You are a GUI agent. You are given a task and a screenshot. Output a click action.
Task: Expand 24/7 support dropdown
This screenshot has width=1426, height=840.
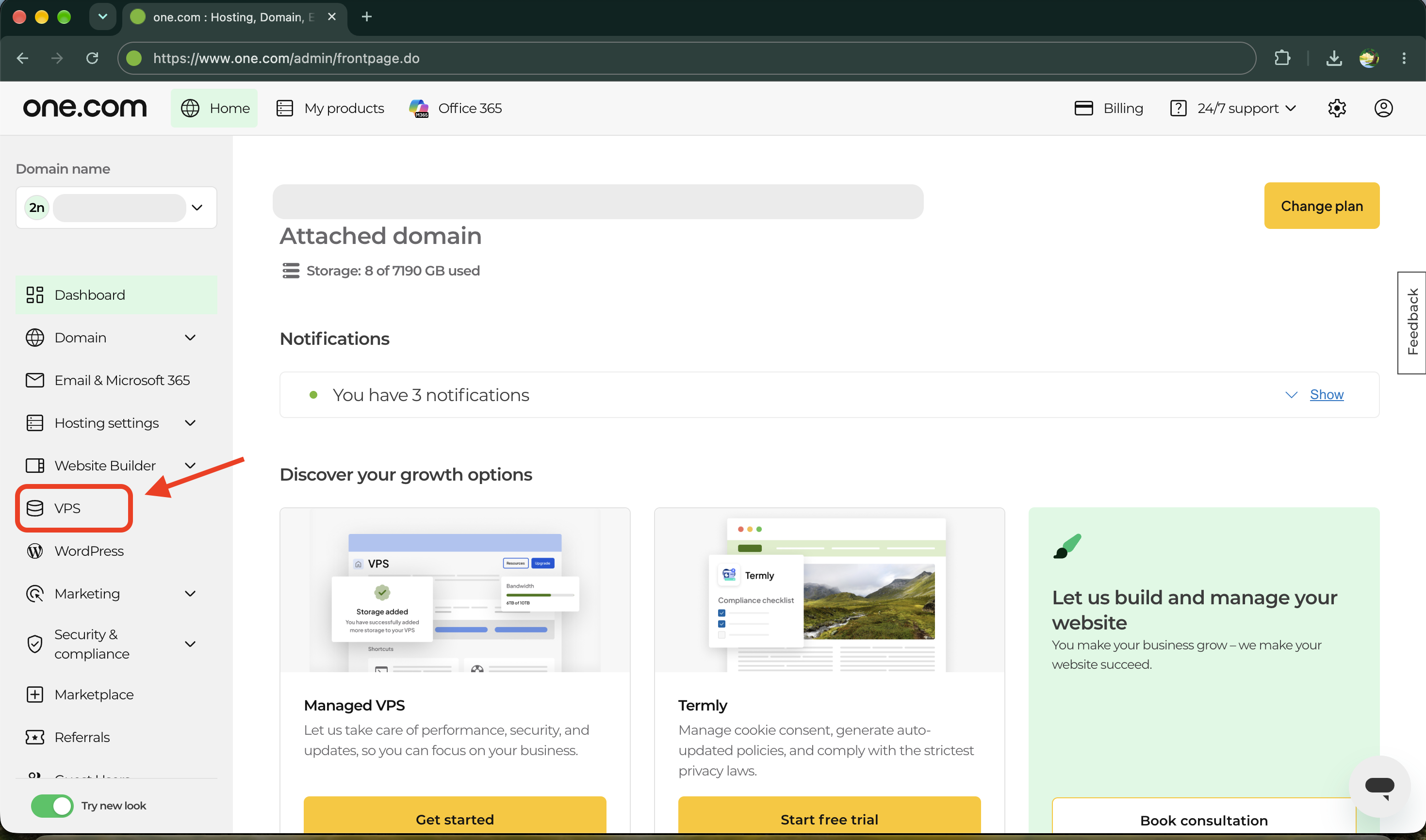coord(1233,108)
